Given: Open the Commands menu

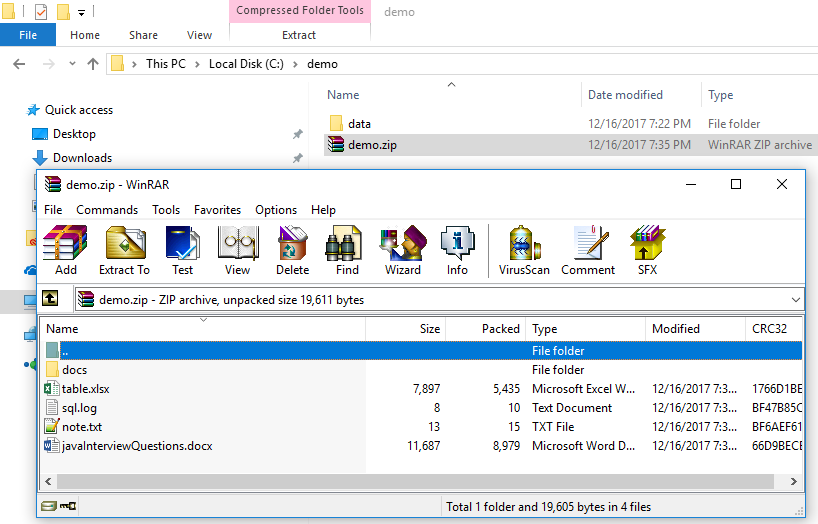Looking at the screenshot, I should point(107,210).
